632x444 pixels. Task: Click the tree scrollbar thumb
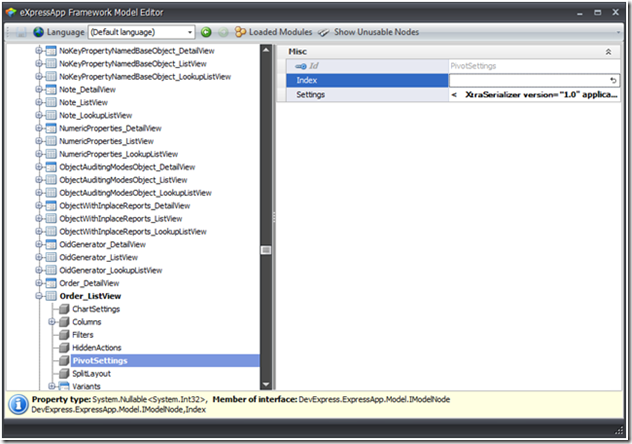(x=266, y=250)
